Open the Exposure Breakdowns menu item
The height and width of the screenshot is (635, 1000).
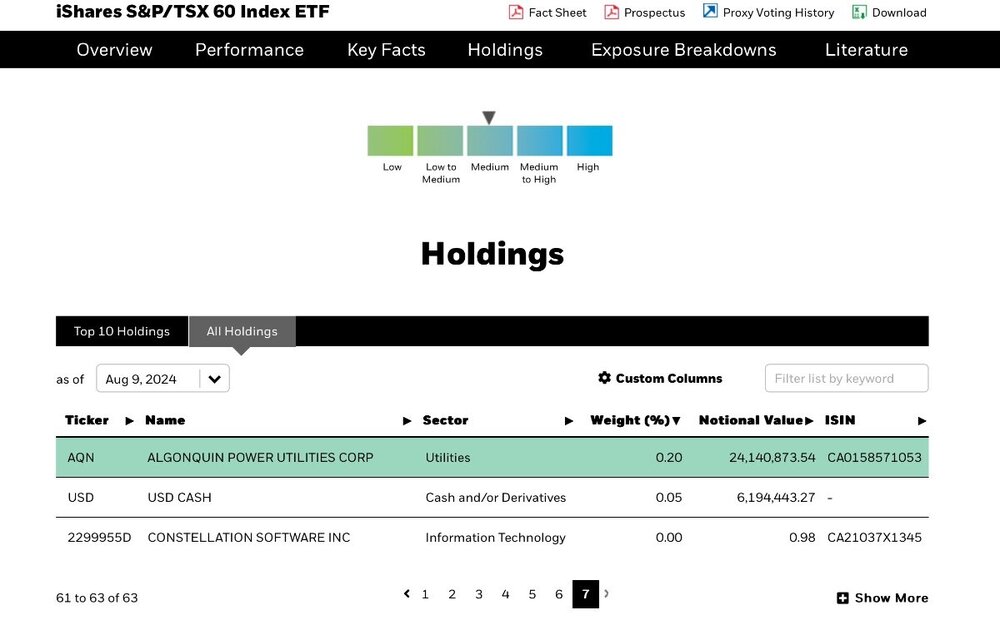(684, 50)
